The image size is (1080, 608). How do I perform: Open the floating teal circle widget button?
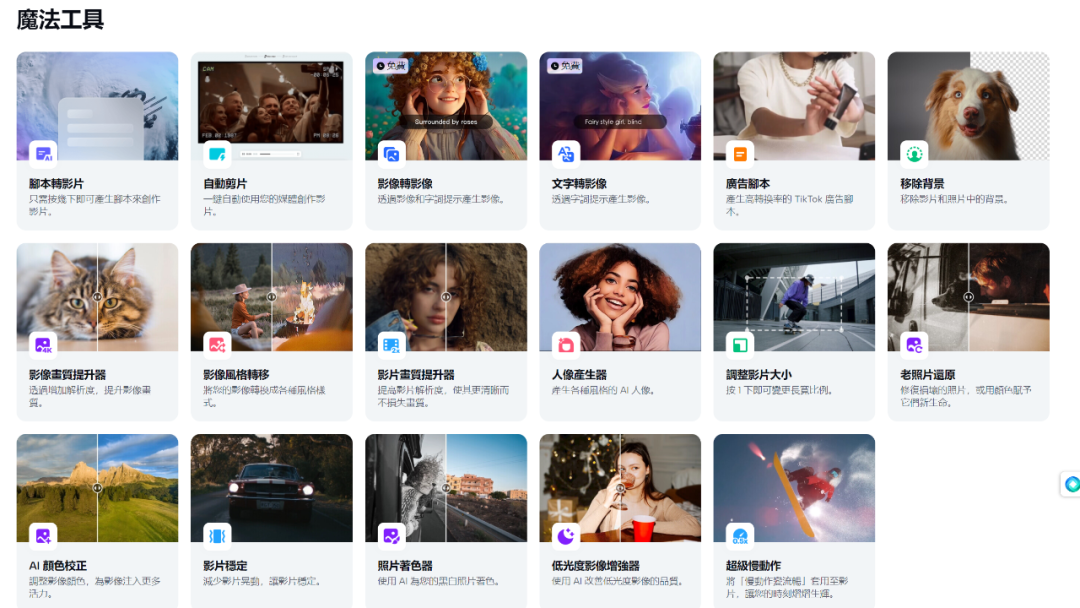click(x=1072, y=484)
